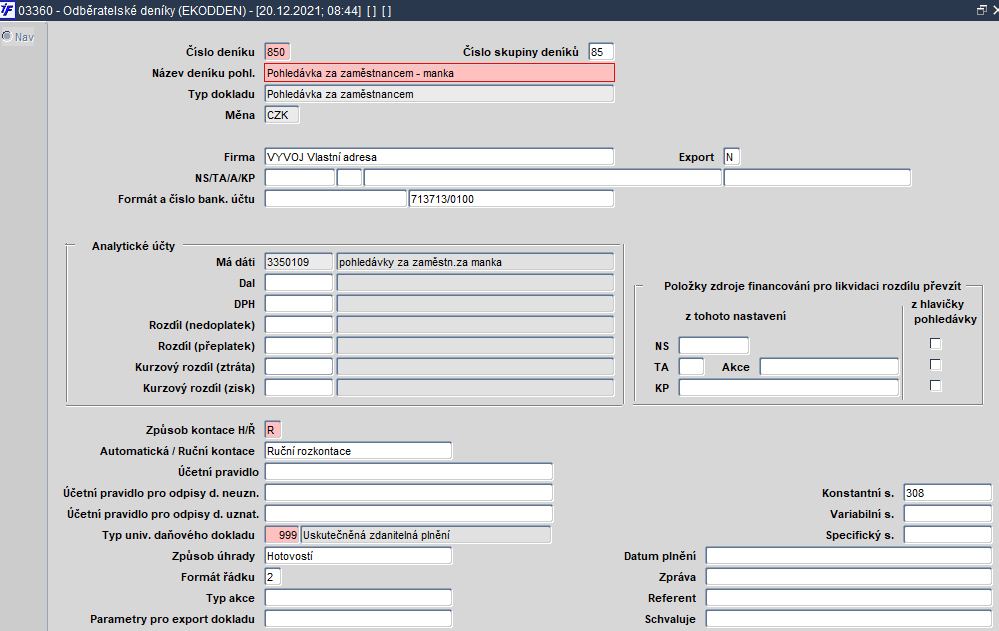Click the Specifický s. field

click(x=947, y=535)
